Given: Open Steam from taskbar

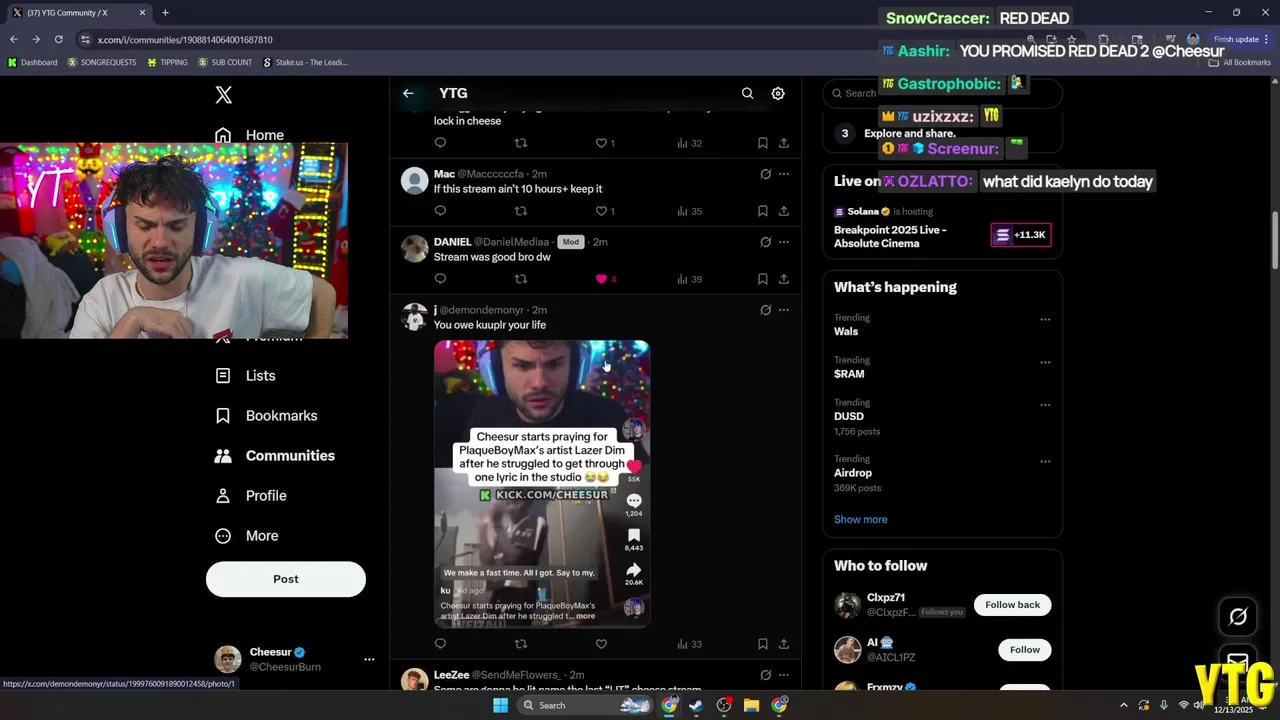Looking at the screenshot, I should point(696,705).
